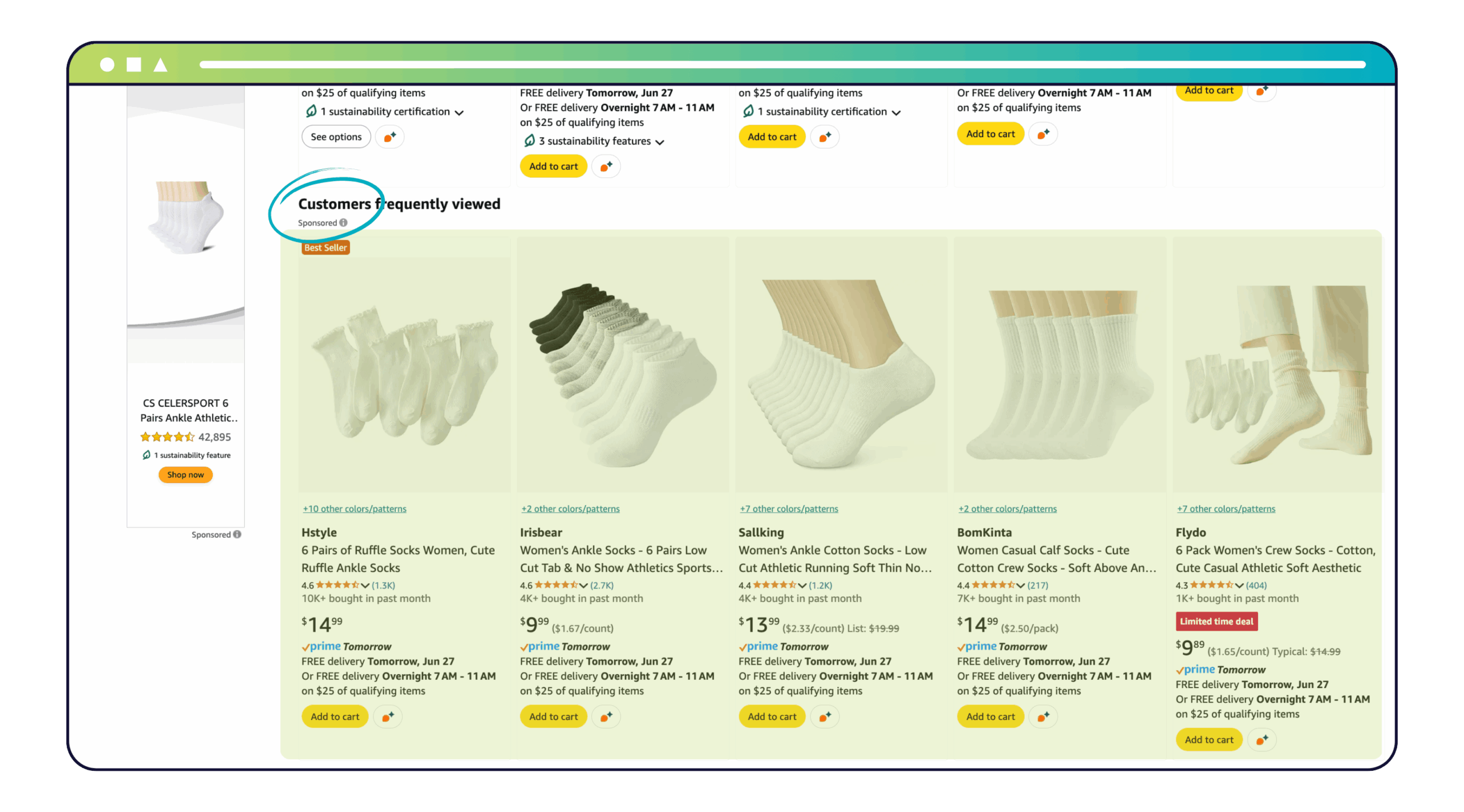Open Women's Ankle Cotton Socks title
Screen dimensions: 1464x812
tap(836, 559)
